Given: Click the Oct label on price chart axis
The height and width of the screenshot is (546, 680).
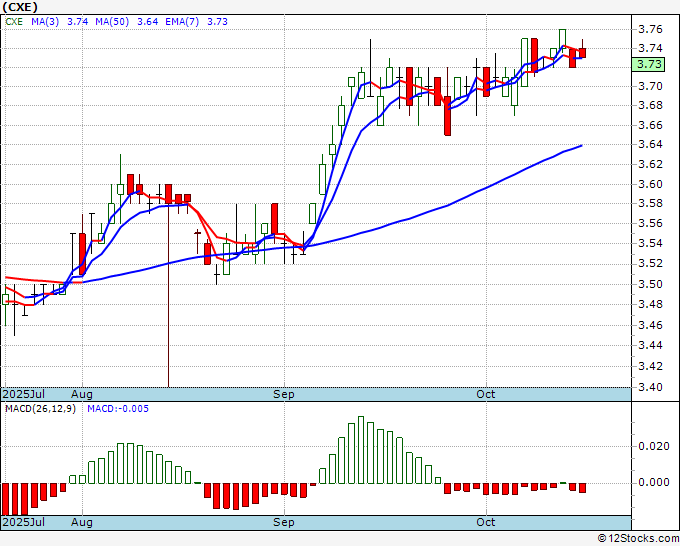Looking at the screenshot, I should (486, 394).
